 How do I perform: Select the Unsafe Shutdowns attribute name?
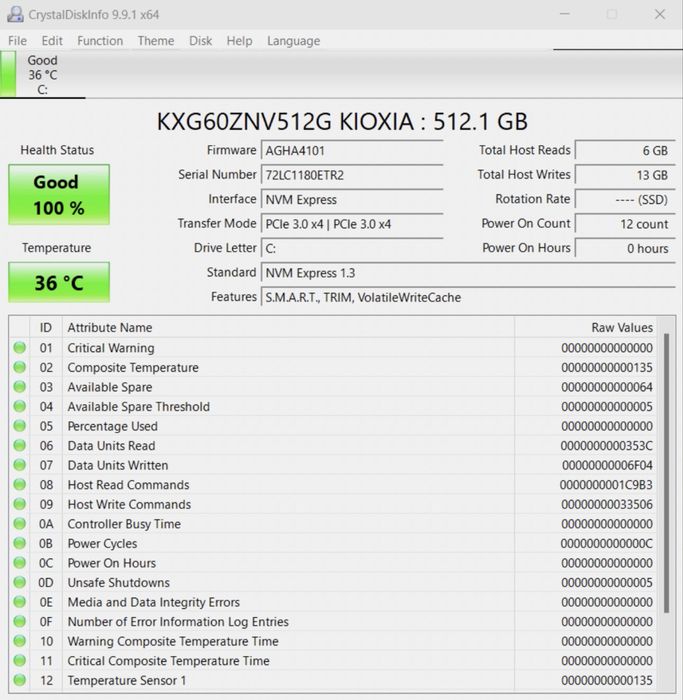click(119, 583)
